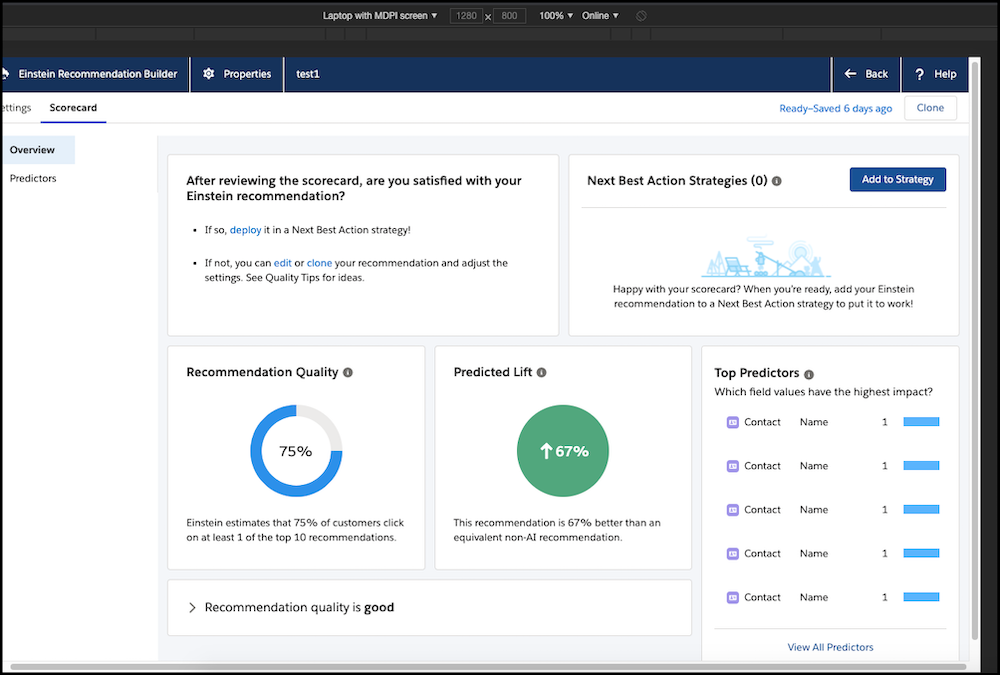Follow the 'edit' link
The image size is (1000, 675).
coord(283,263)
